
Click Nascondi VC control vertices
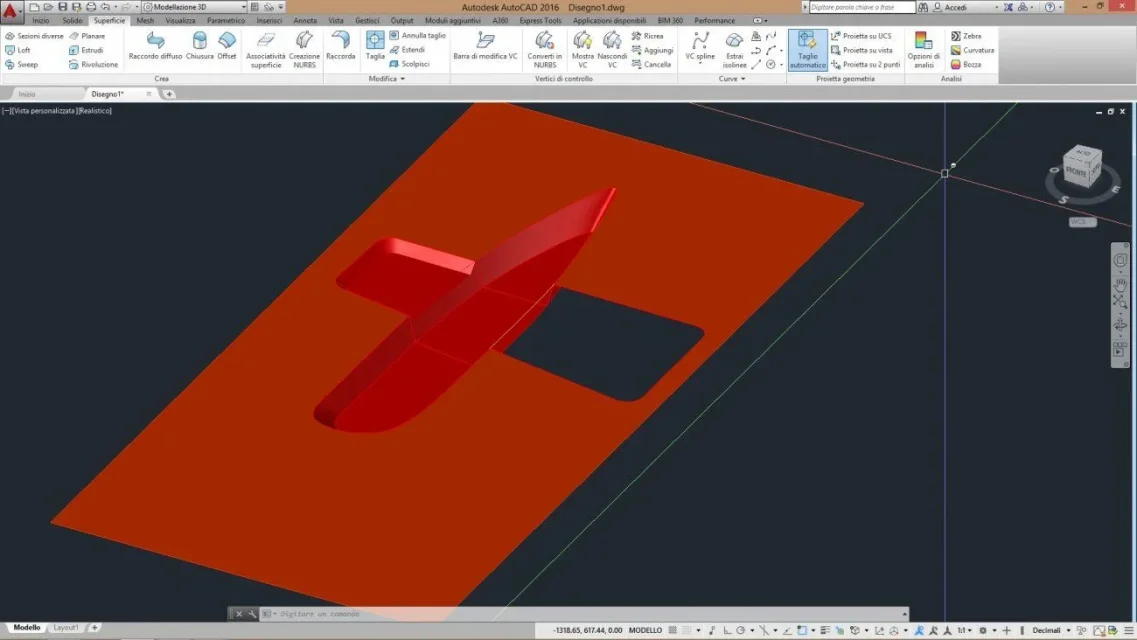click(x=612, y=49)
